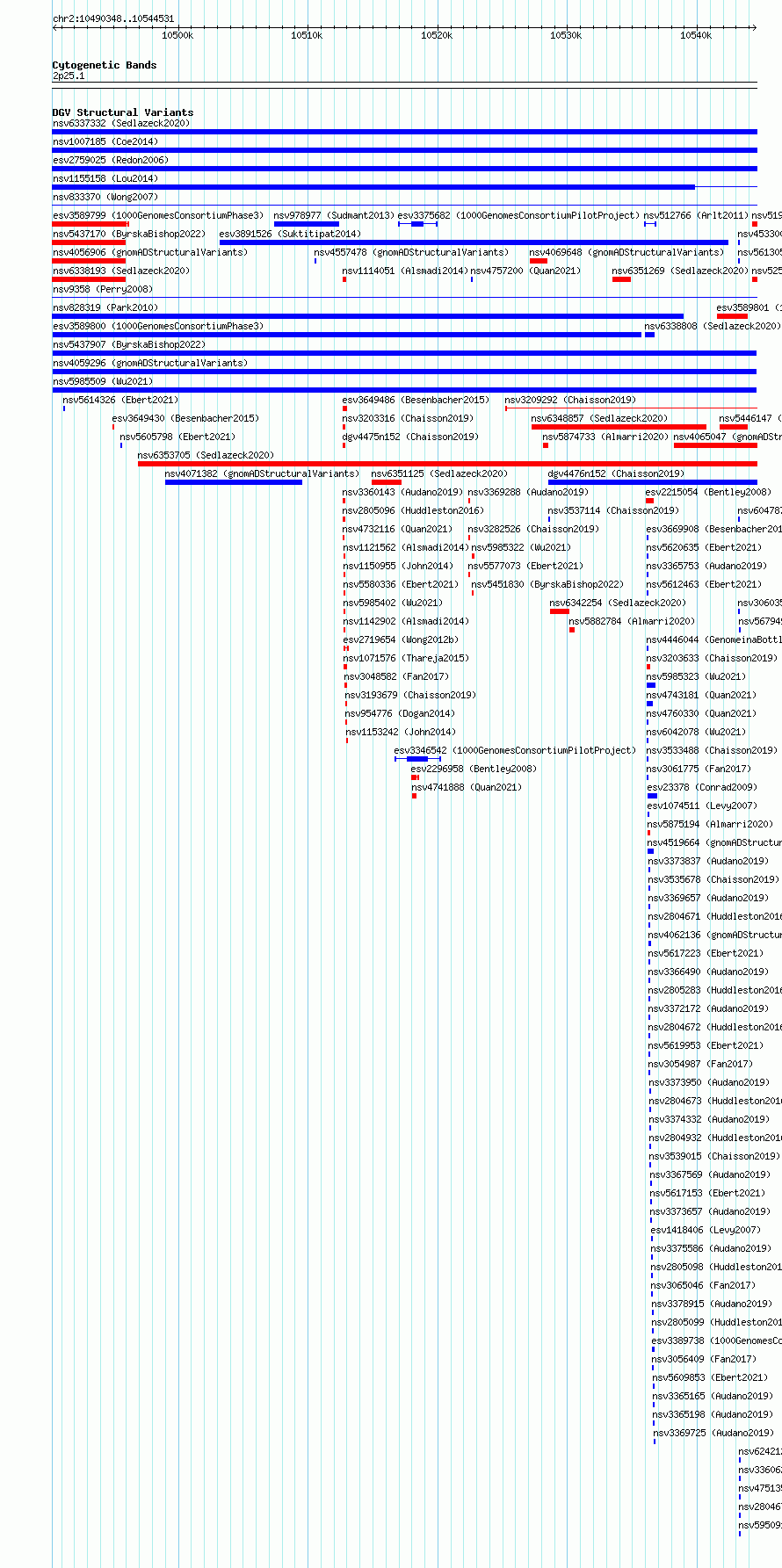This screenshot has height=1568, width=782.
Task: Open nsv6353705 (Sedlazeck2020) variant
Action: [x=206, y=456]
